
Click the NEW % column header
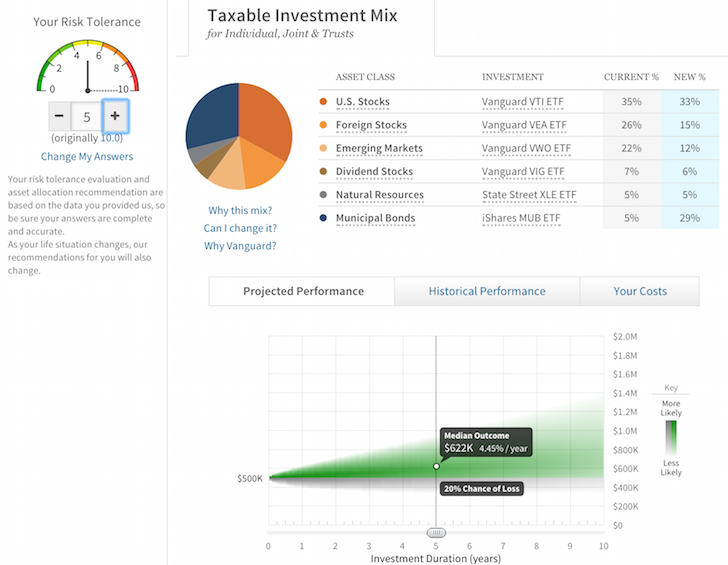(689, 77)
